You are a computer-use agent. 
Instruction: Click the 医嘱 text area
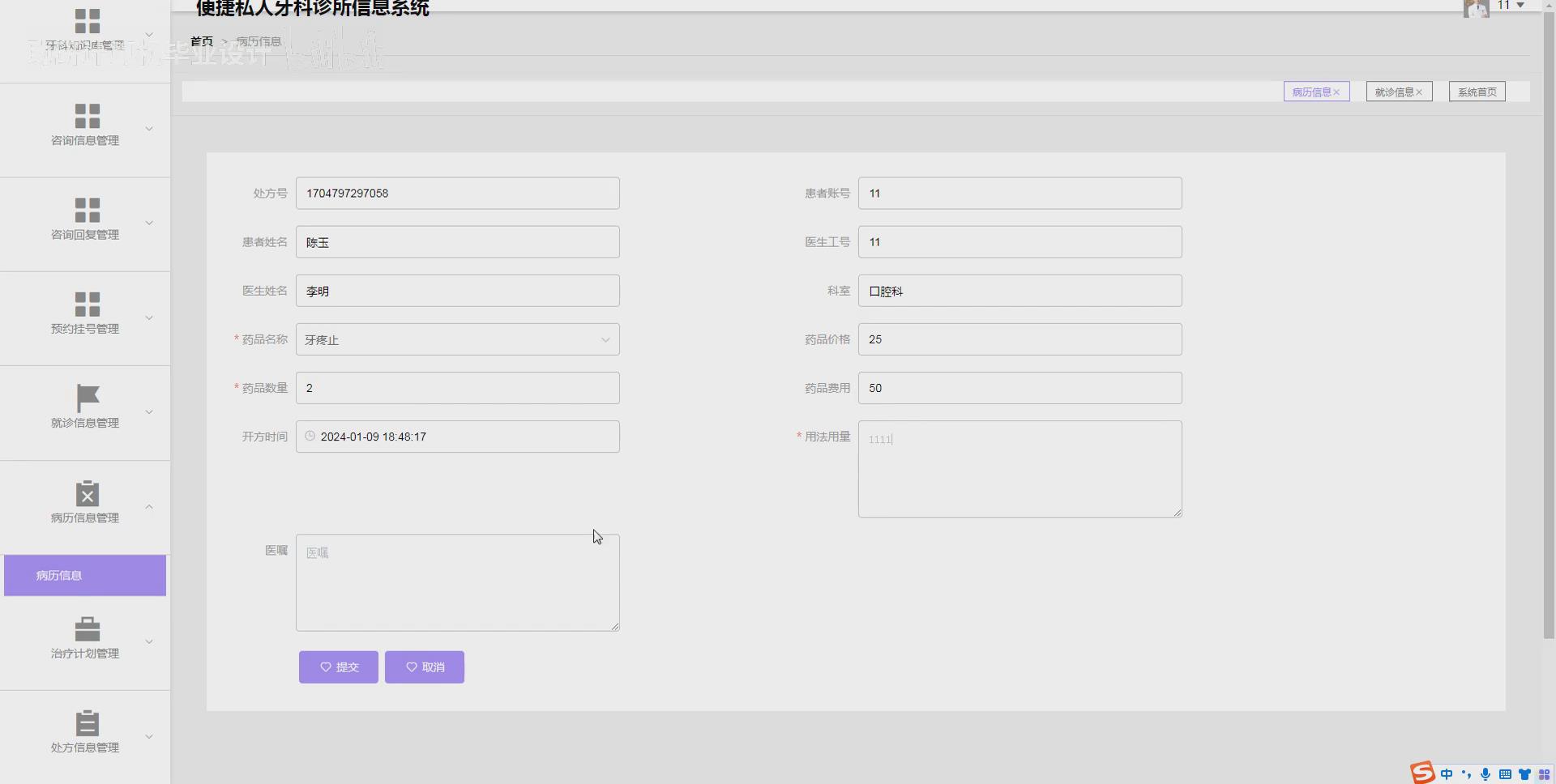coord(458,582)
